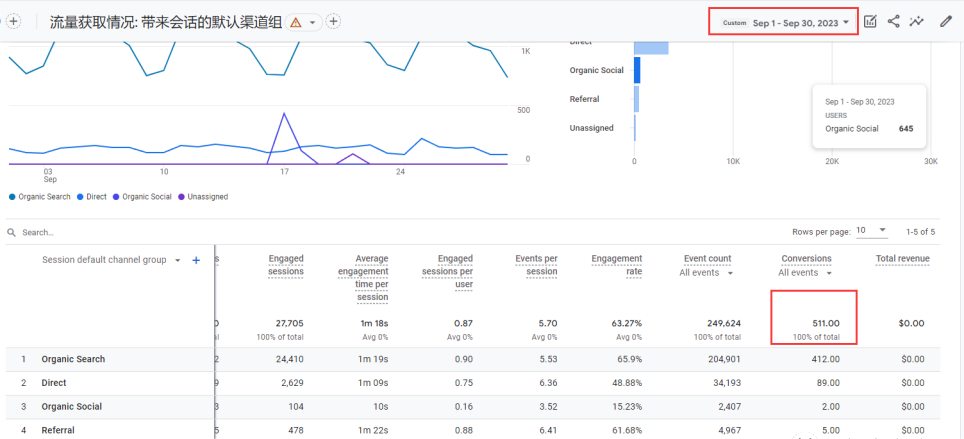Open the customize report pencil icon
This screenshot has width=964, height=439.
tap(946, 21)
